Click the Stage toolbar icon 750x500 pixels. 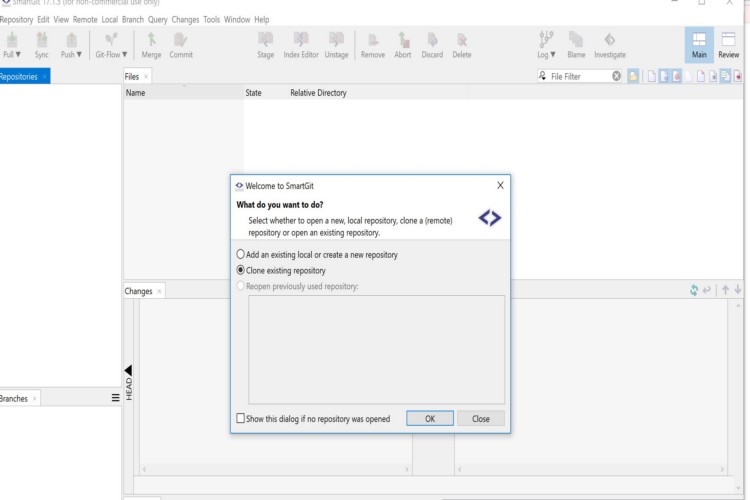tap(265, 45)
